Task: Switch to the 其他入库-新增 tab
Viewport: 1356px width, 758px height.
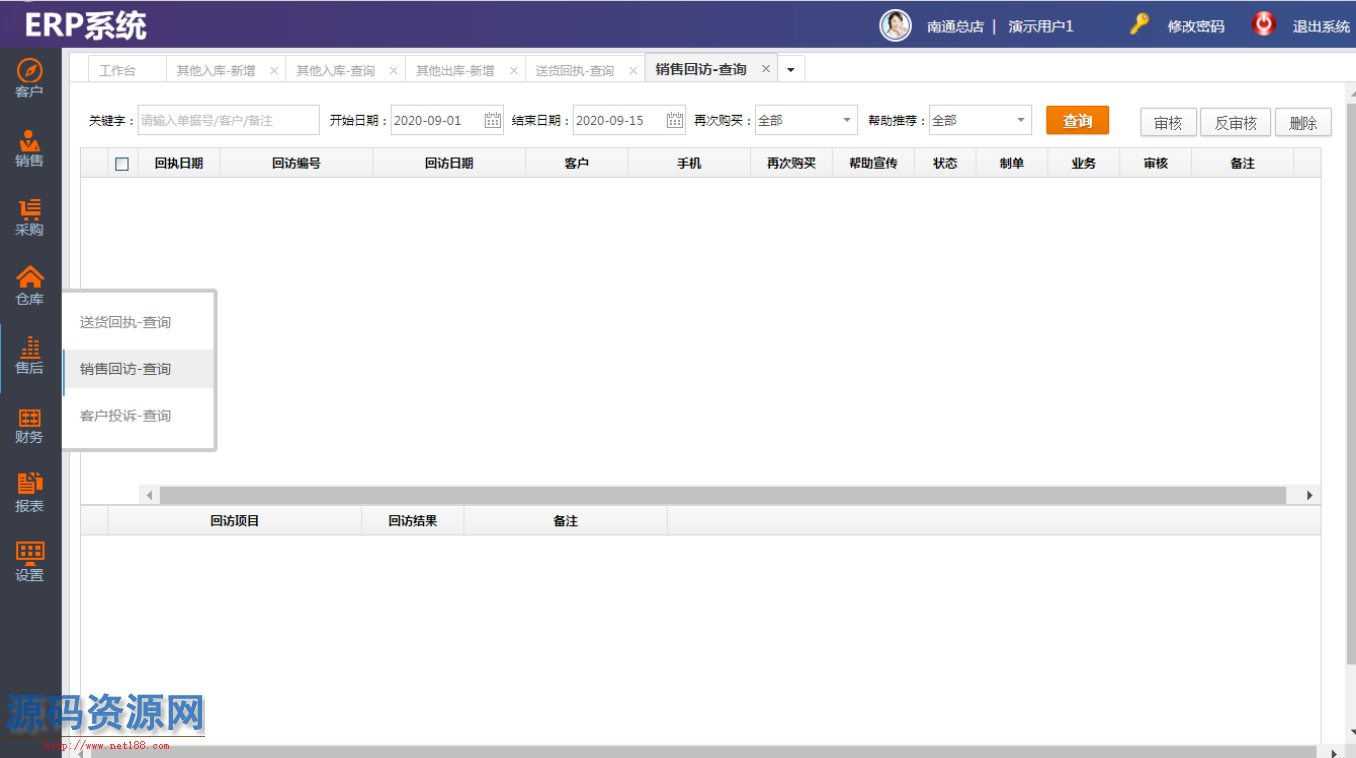Action: click(x=216, y=71)
